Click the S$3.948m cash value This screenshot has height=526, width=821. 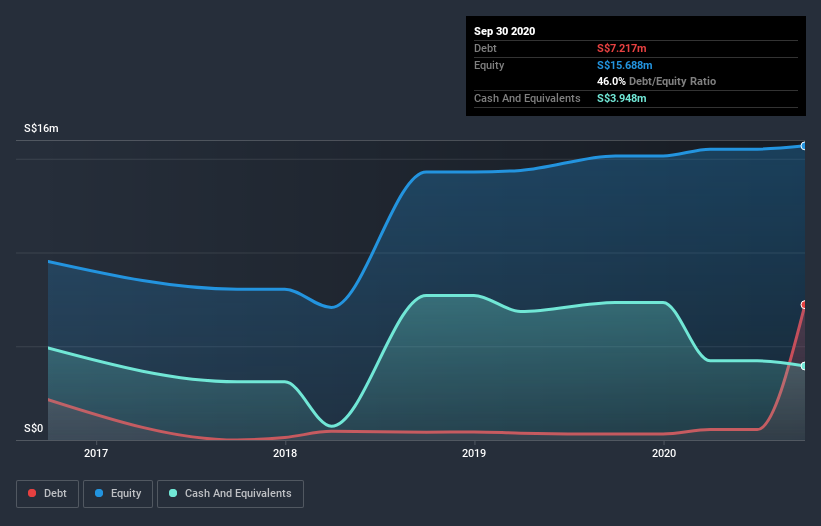[622, 98]
